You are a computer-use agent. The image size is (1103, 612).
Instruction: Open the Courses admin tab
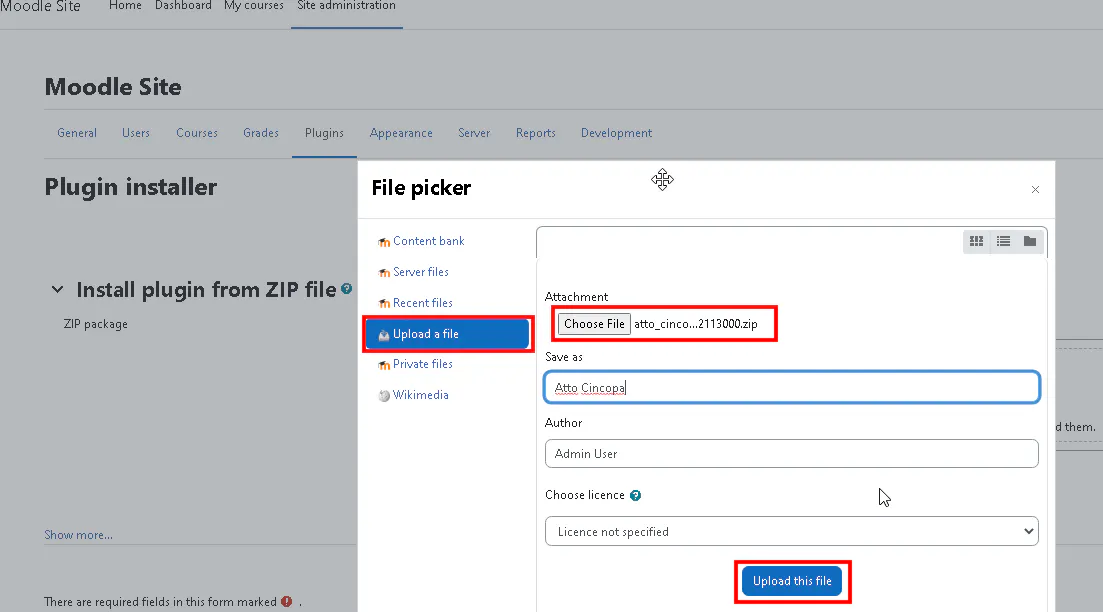[x=197, y=133]
